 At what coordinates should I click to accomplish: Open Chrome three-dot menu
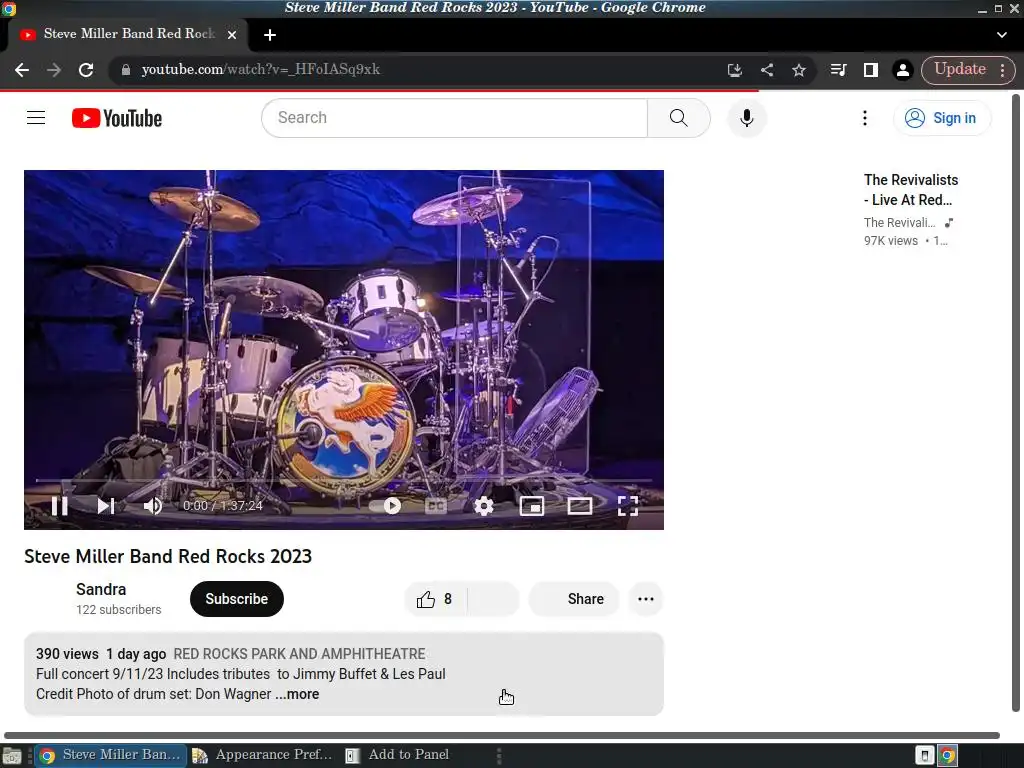(x=1002, y=70)
